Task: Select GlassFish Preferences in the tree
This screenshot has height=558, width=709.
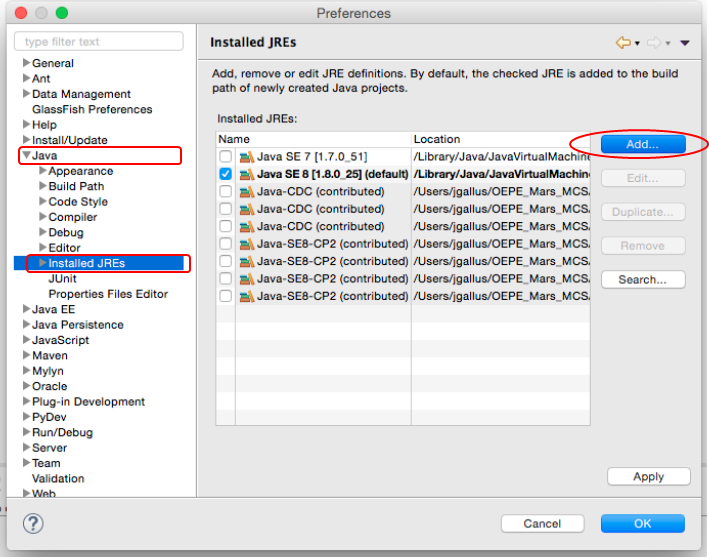Action: (92, 109)
